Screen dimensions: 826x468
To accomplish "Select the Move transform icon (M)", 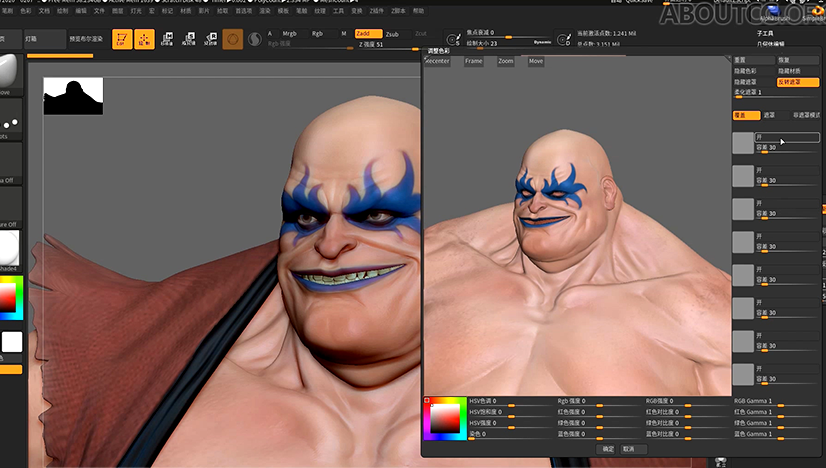I will point(167,39).
